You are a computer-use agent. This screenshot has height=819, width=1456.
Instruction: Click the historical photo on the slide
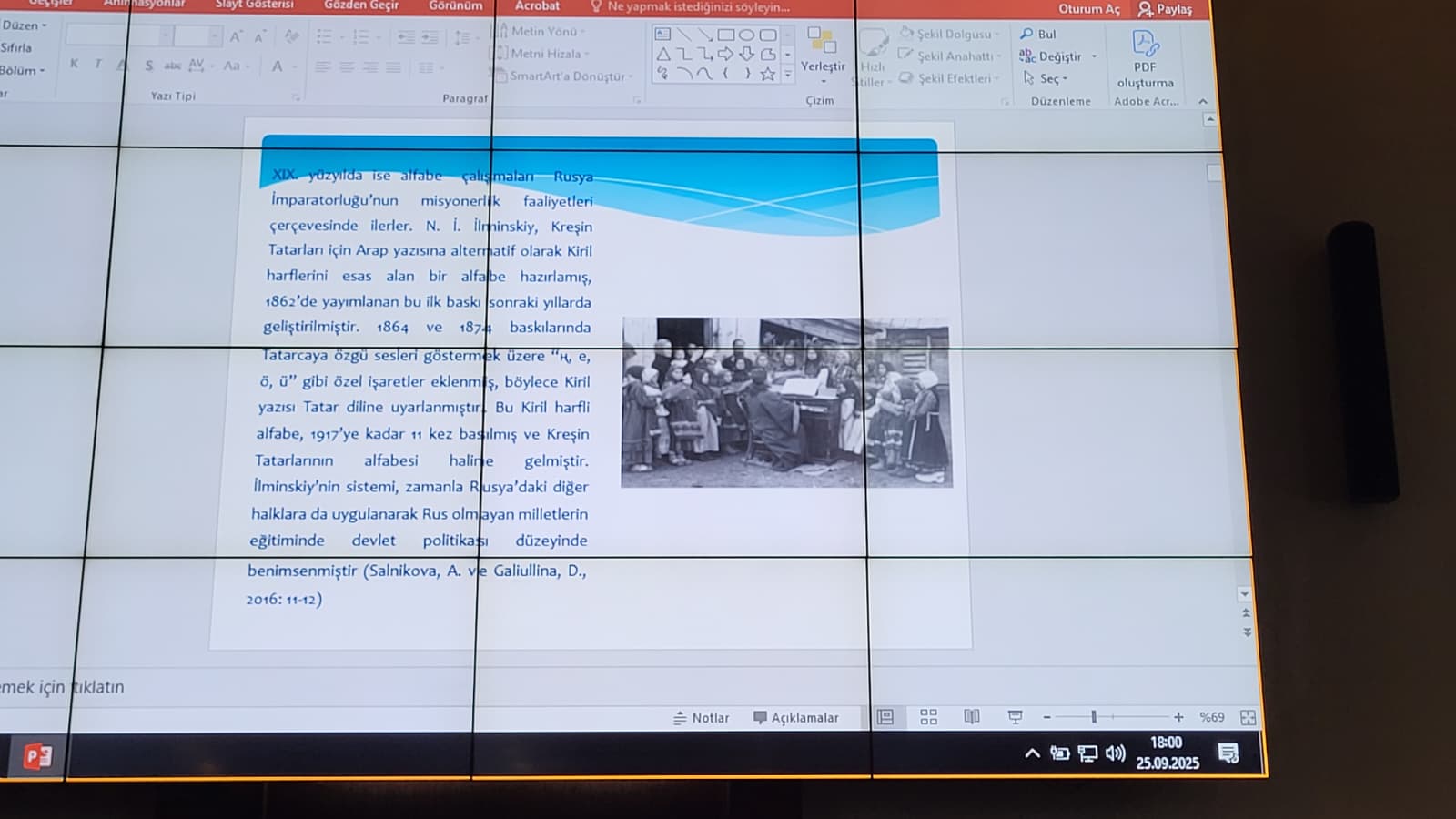786,402
